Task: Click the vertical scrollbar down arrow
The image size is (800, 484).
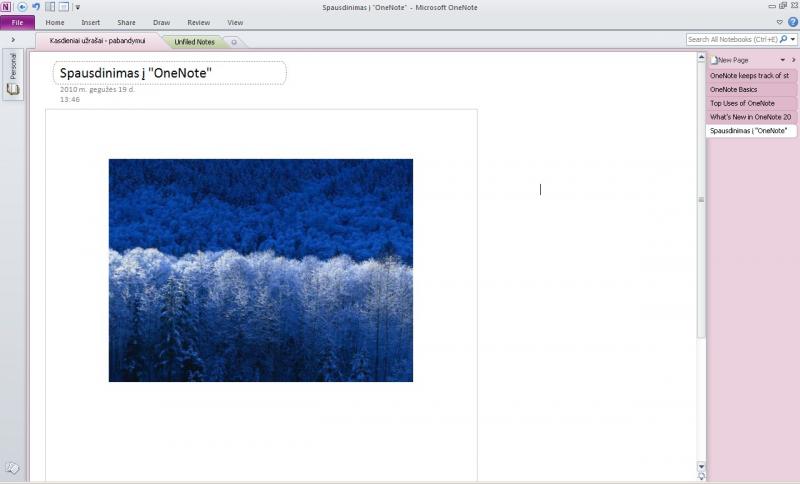Action: [701, 466]
